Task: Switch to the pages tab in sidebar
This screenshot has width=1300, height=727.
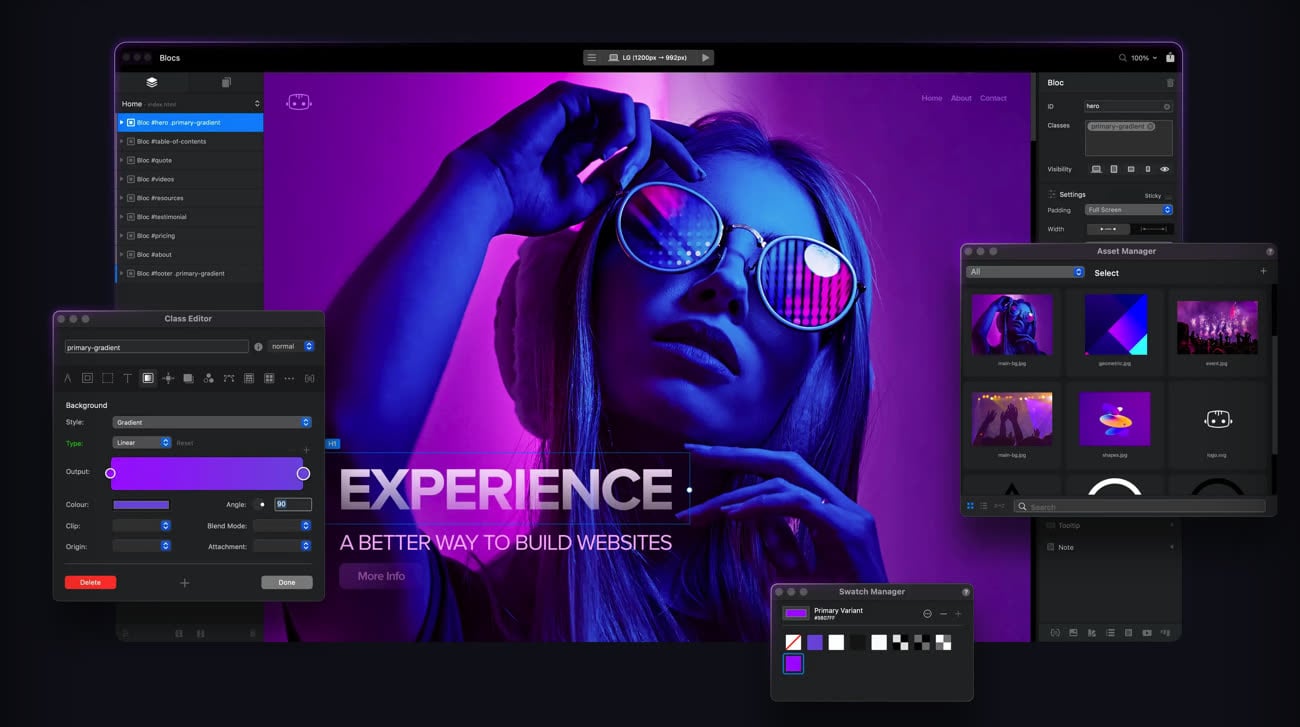Action: click(x=226, y=83)
